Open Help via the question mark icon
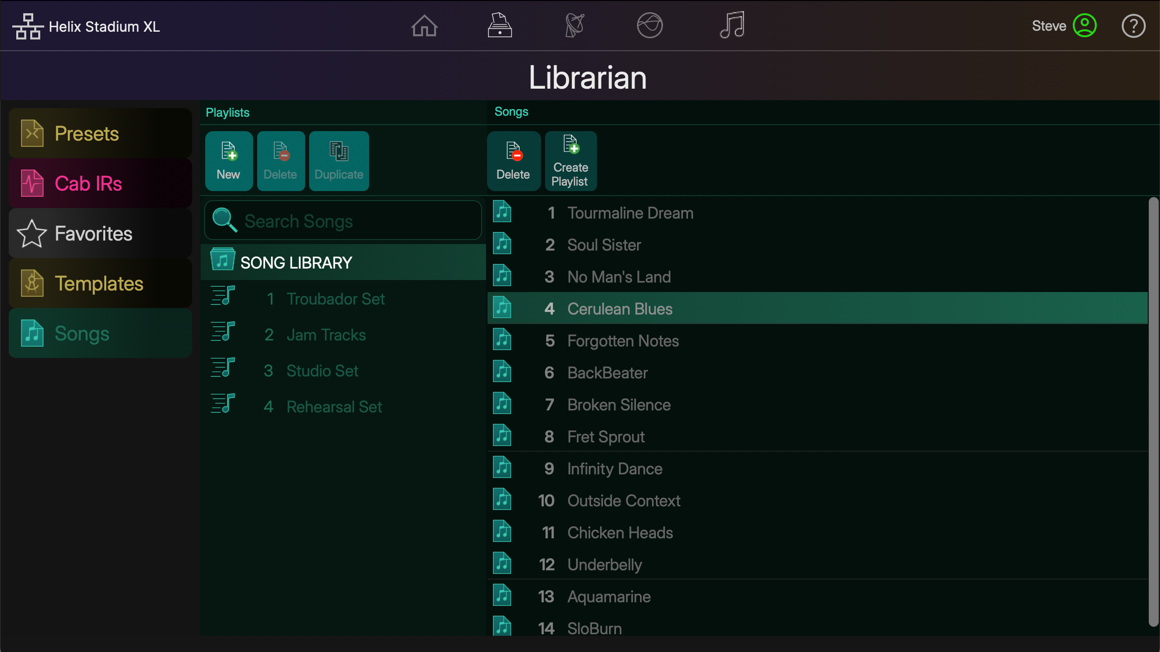 (1133, 25)
